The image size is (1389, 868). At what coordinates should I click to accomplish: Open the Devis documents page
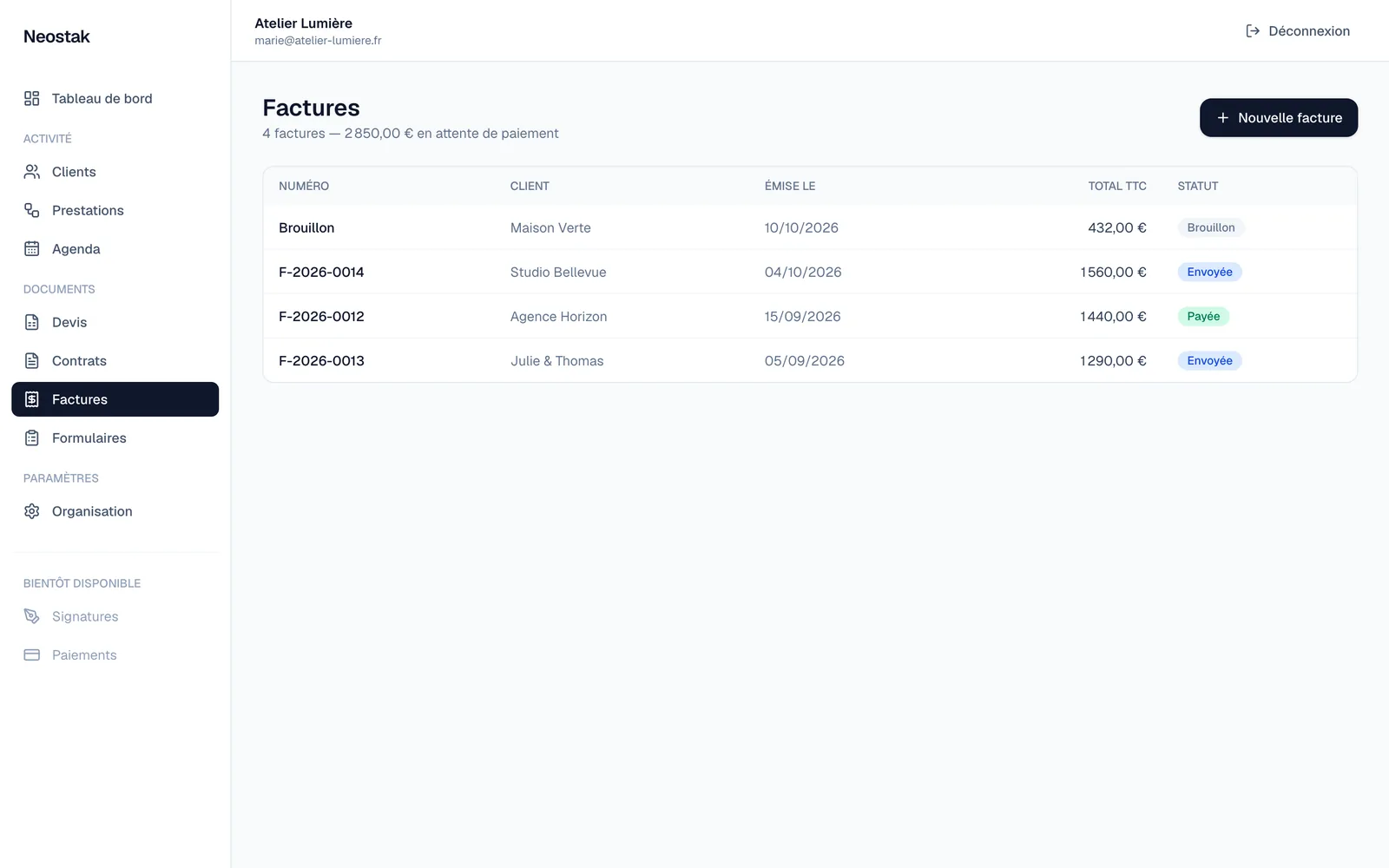click(115, 322)
